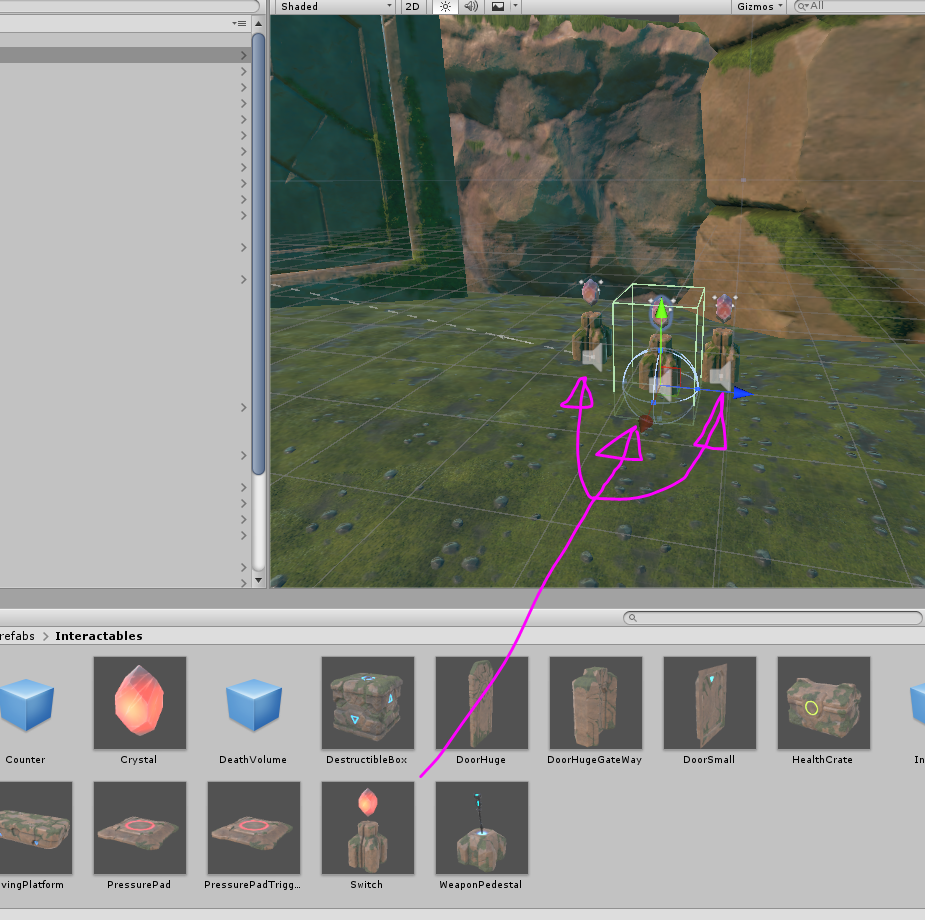Open the Gizmos dropdown menu
Image resolution: width=925 pixels, height=920 pixels.
(759, 6)
